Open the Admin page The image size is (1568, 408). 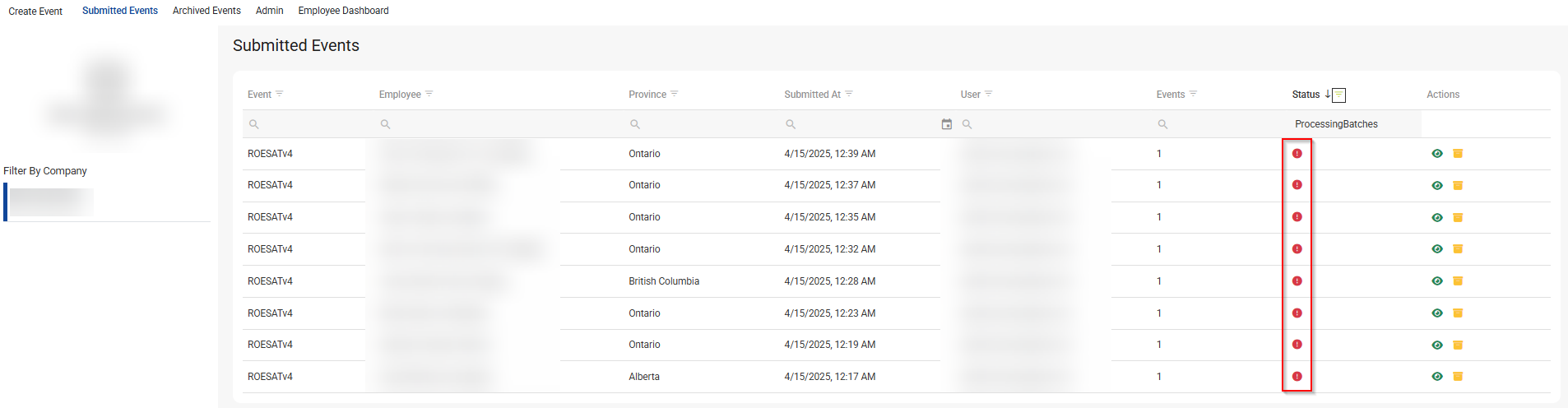[269, 11]
